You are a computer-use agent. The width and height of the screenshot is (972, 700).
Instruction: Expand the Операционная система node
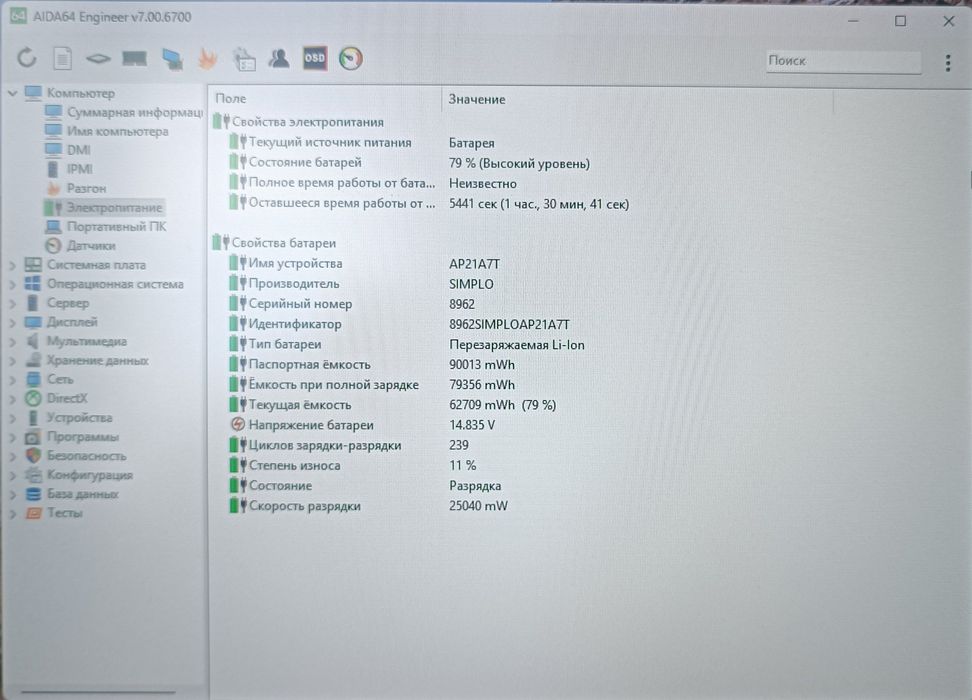pos(12,285)
